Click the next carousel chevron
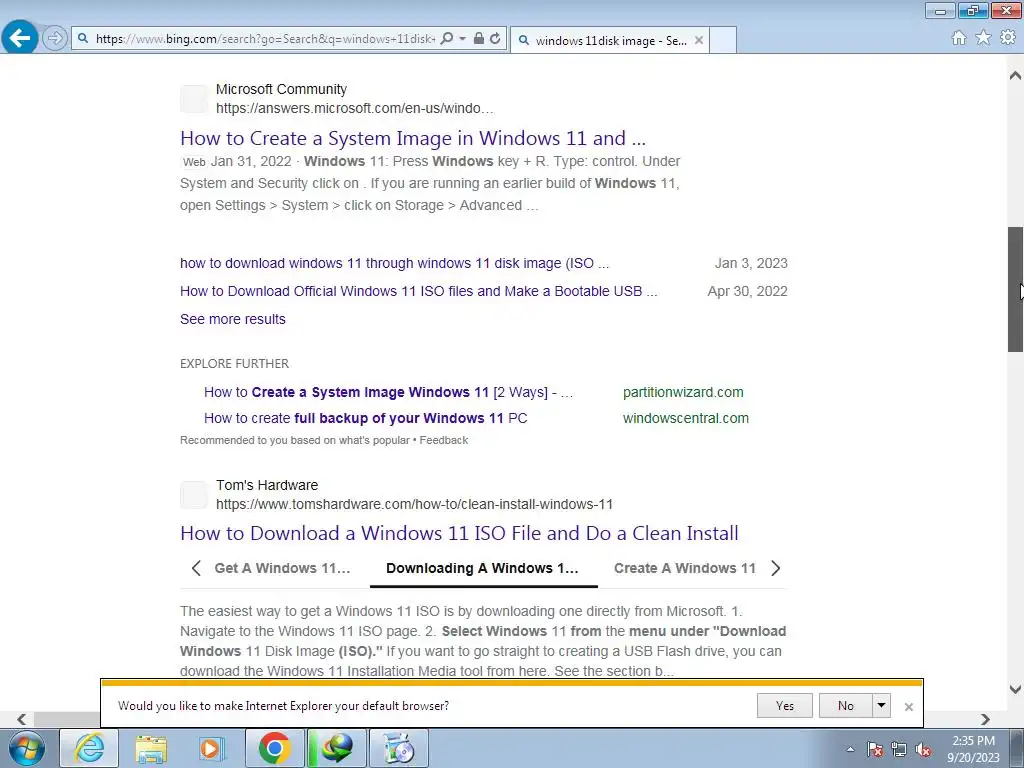The height and width of the screenshot is (768, 1024). [x=775, y=568]
